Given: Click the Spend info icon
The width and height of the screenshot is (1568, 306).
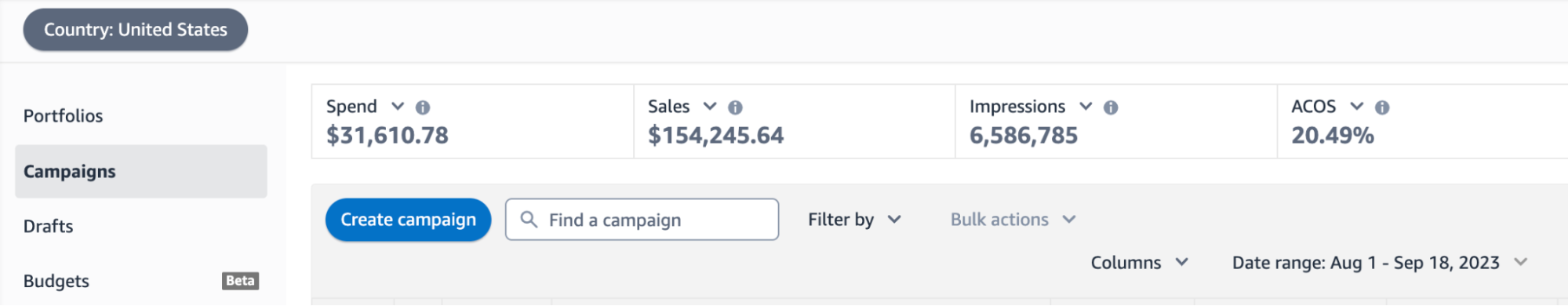Looking at the screenshot, I should (x=423, y=107).
